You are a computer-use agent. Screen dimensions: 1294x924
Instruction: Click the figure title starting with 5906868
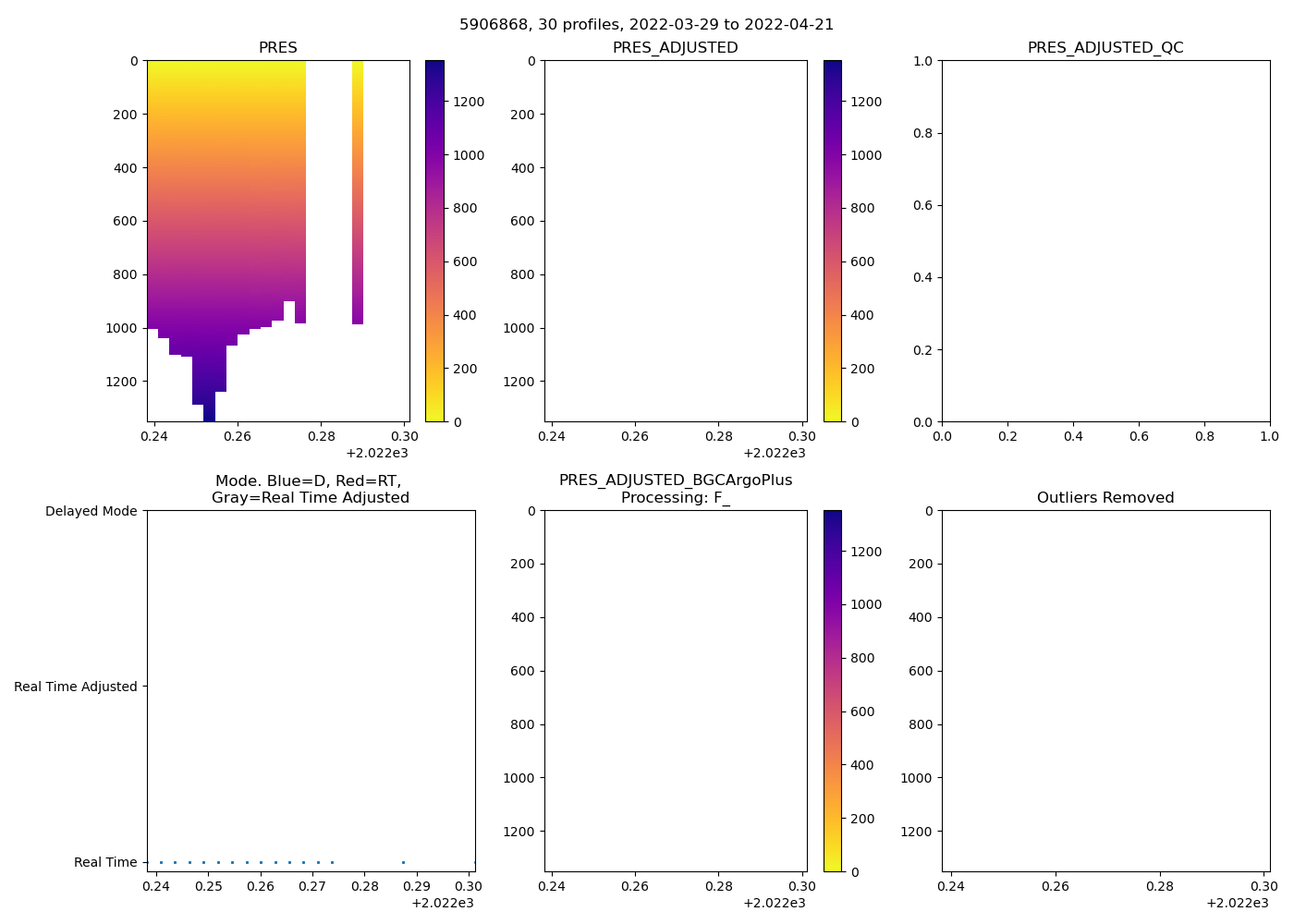click(646, 25)
